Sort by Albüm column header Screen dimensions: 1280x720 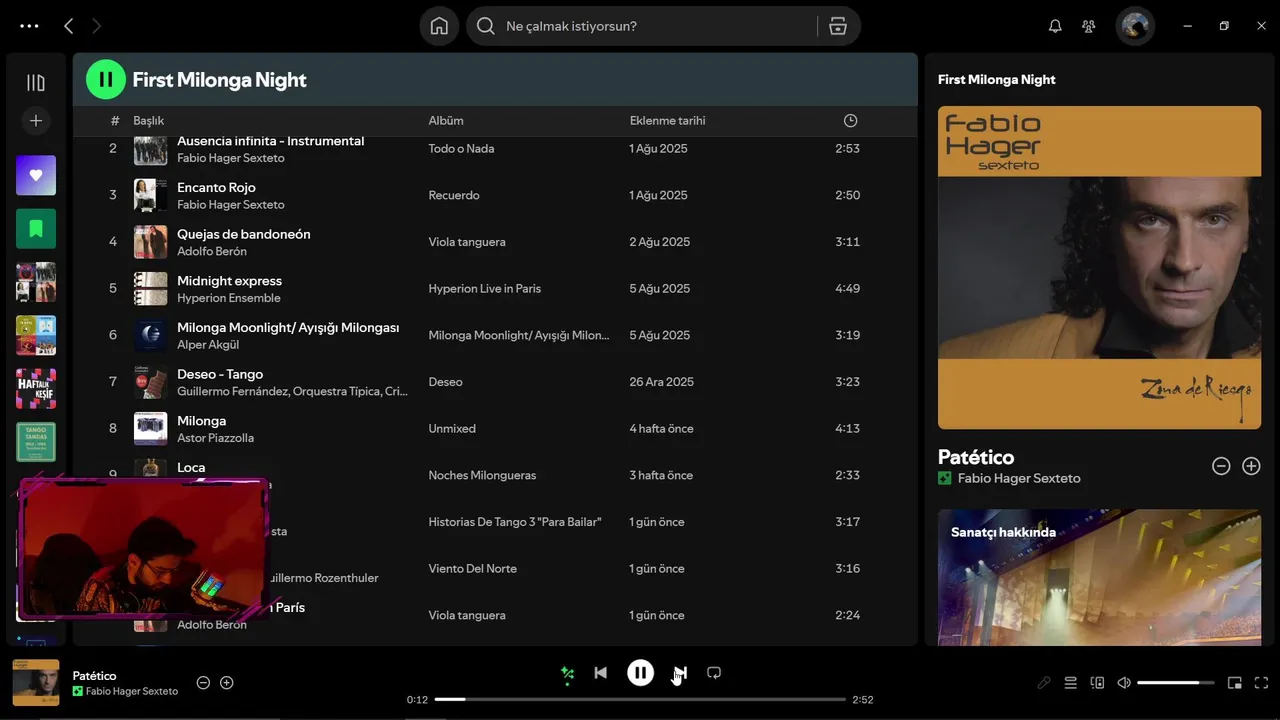446,121
